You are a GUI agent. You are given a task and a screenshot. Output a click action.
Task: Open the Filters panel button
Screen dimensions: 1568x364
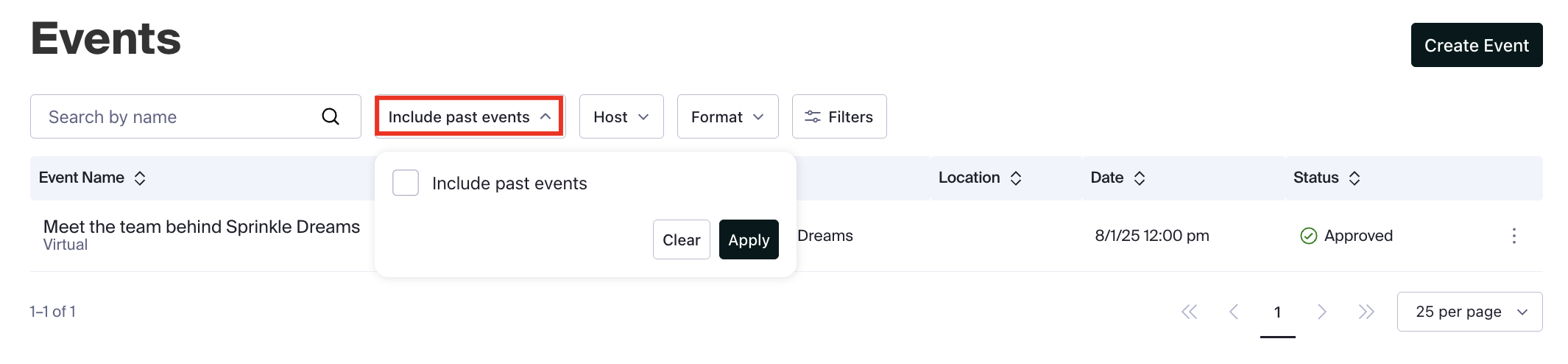[839, 116]
